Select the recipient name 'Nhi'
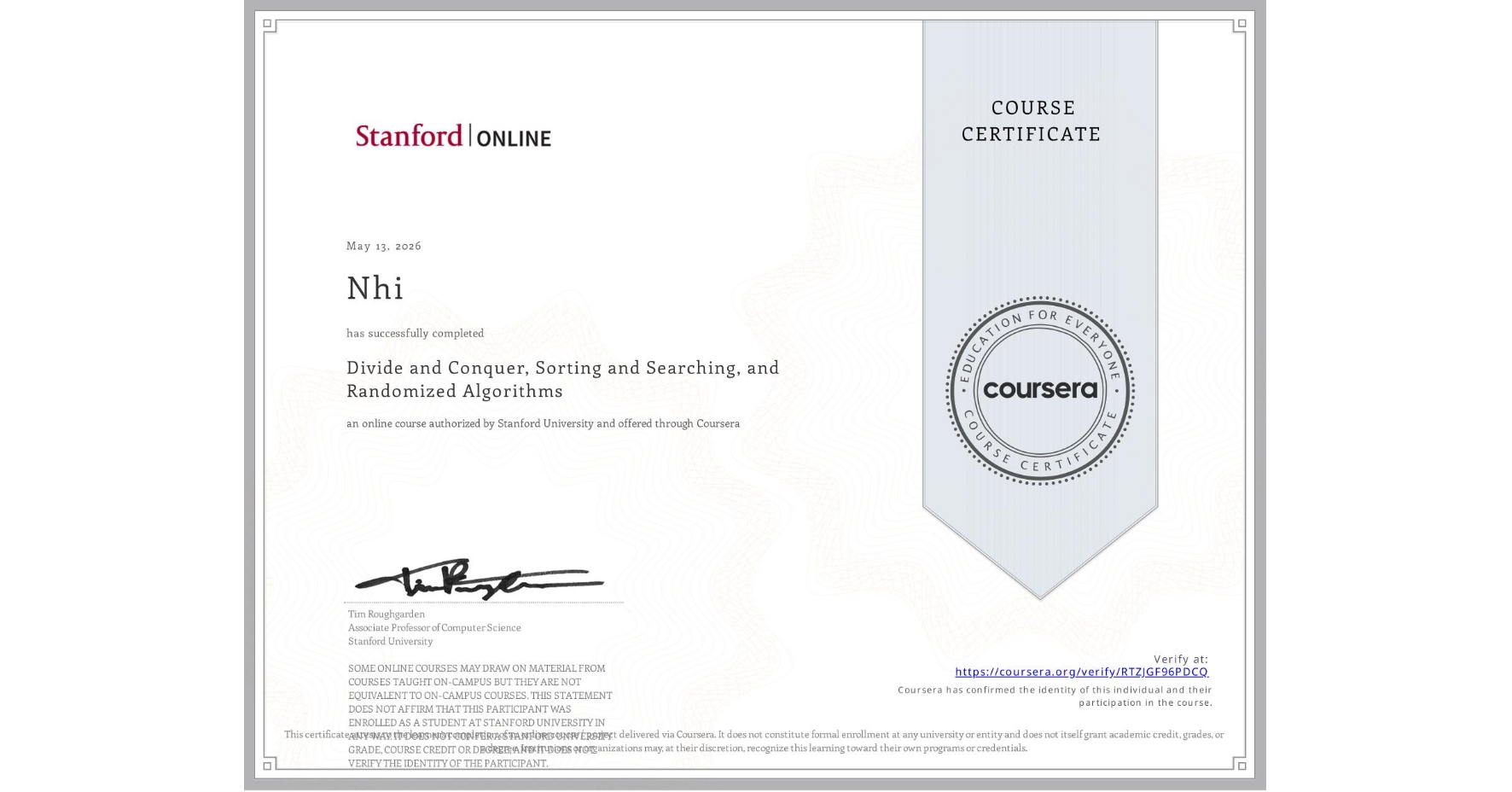 tap(375, 288)
